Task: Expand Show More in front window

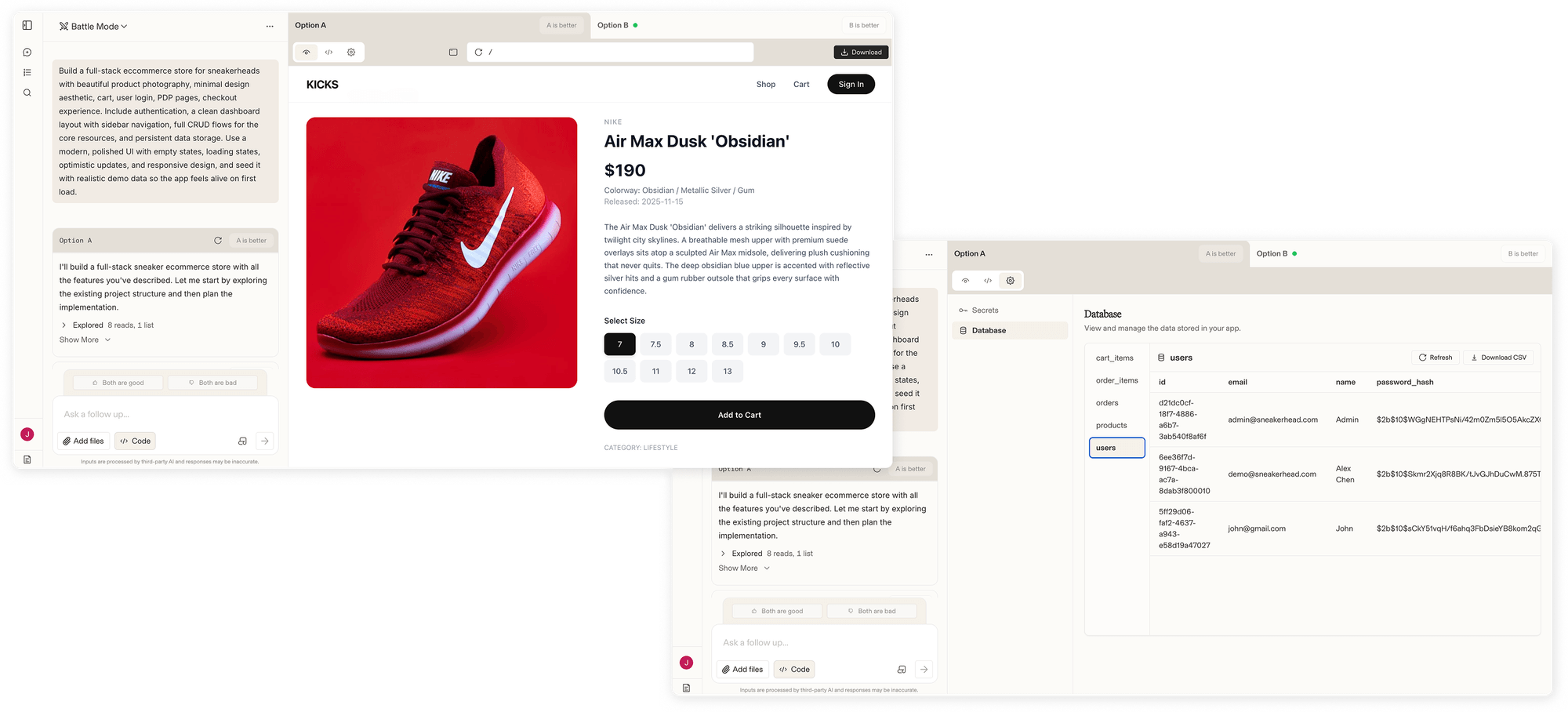Action: coord(85,340)
